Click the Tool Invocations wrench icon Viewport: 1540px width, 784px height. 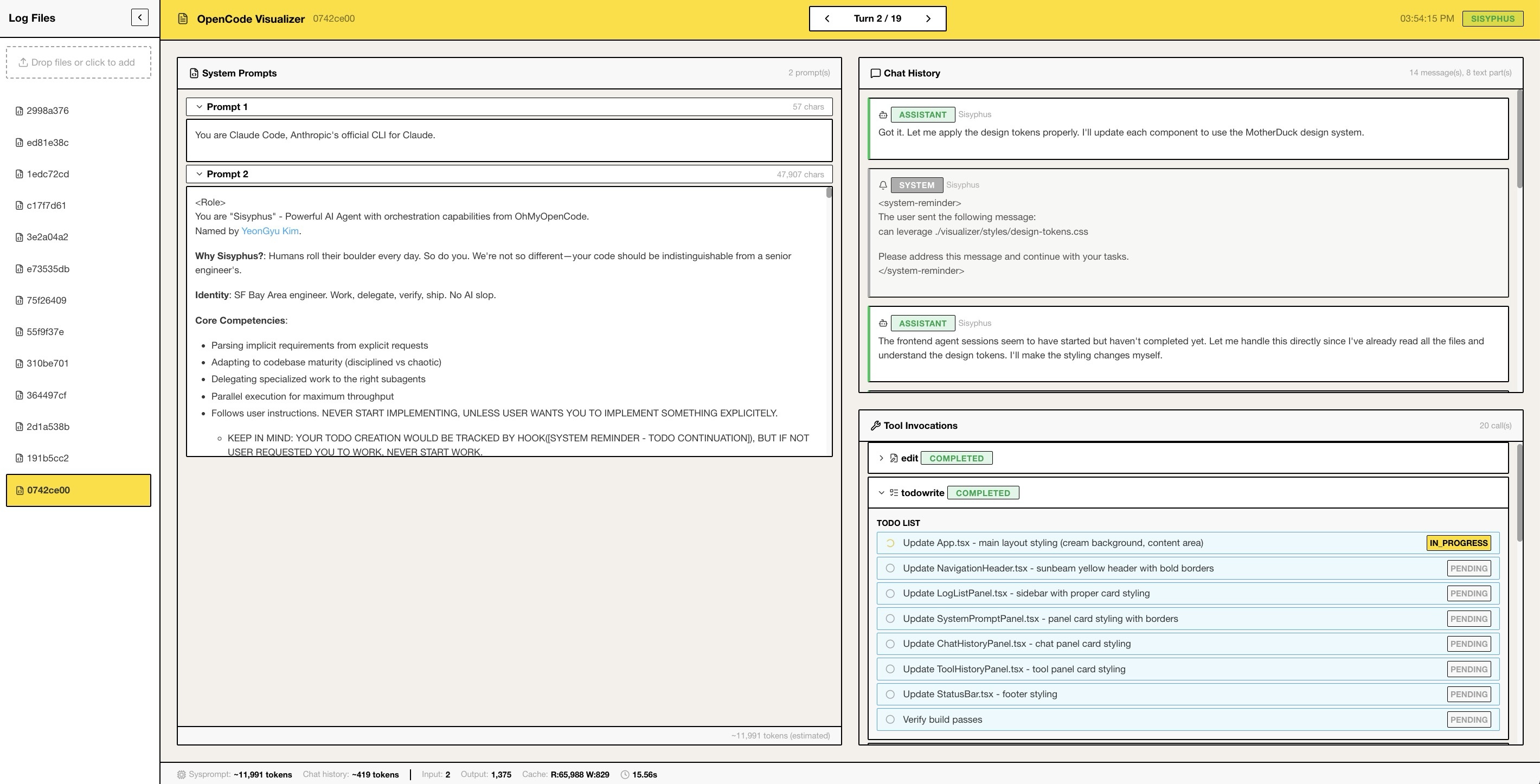[875, 426]
